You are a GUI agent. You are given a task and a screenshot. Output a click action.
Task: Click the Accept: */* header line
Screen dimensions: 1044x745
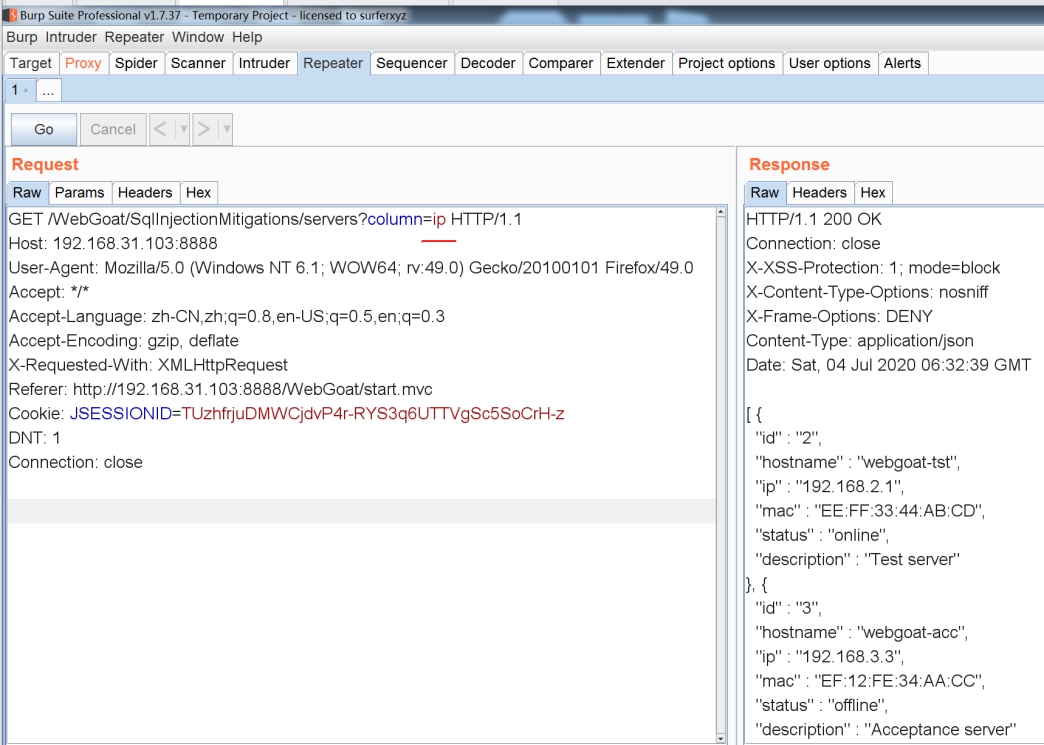(x=49, y=292)
